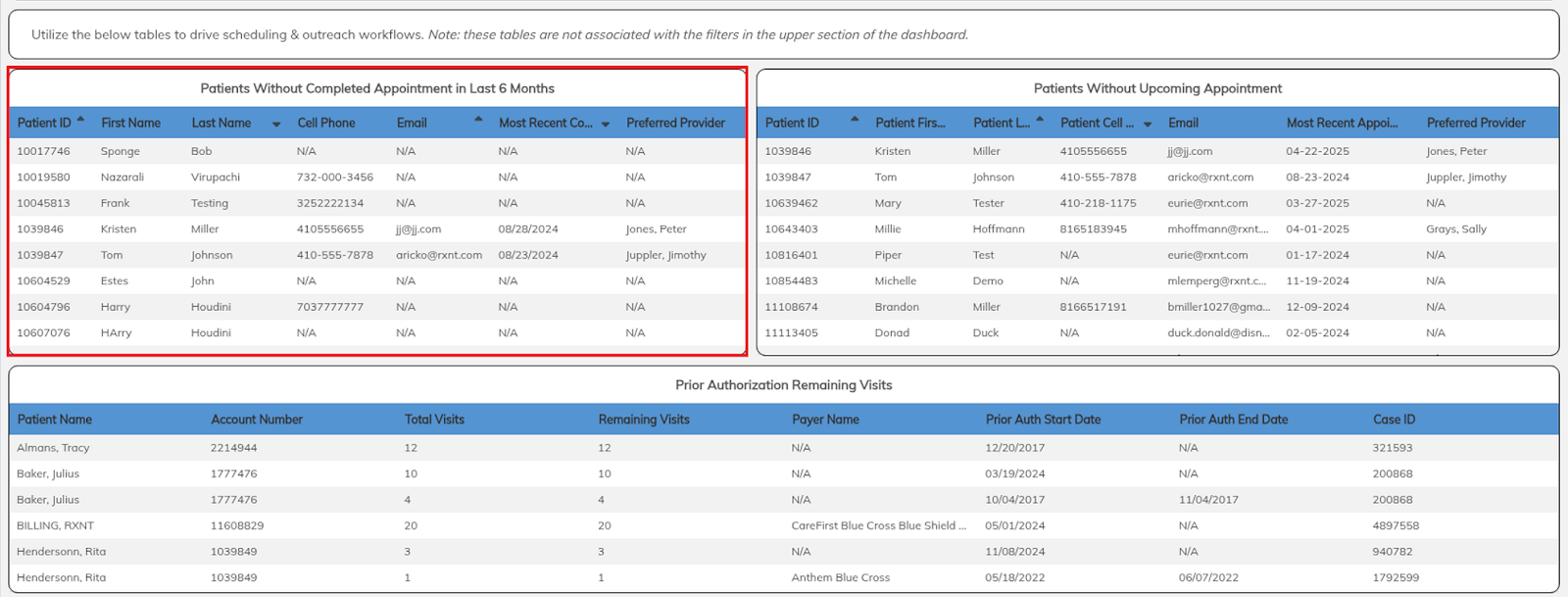Open Most Recent Co... column dropdown arrow
Viewport: 1568px width, 597px height.
606,124
